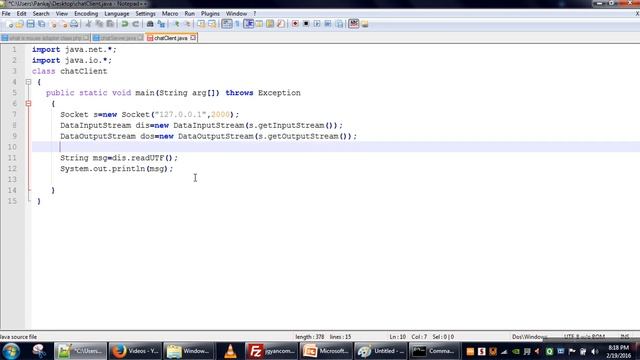Click the Dos\Windows line ending status field
The width and height of the screenshot is (640, 360).
[529, 337]
